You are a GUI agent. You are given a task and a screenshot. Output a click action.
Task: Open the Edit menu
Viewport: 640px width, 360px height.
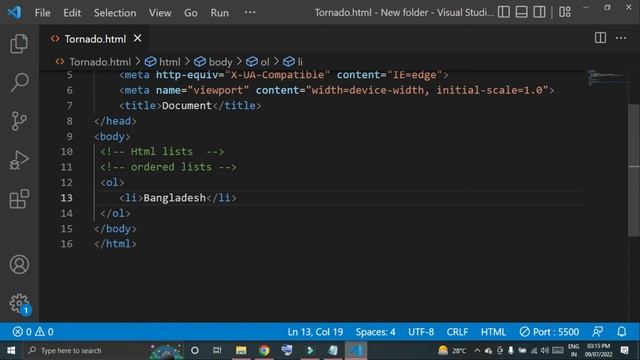[x=72, y=13]
